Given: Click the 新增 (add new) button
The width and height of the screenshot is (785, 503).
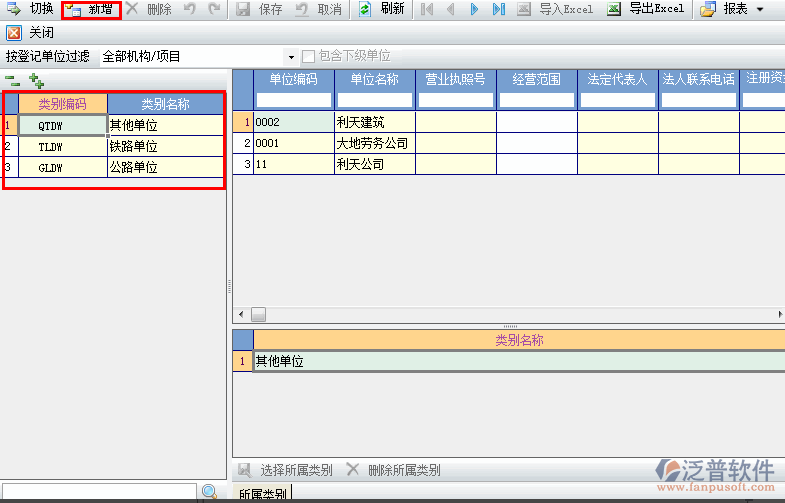Looking at the screenshot, I should [91, 10].
